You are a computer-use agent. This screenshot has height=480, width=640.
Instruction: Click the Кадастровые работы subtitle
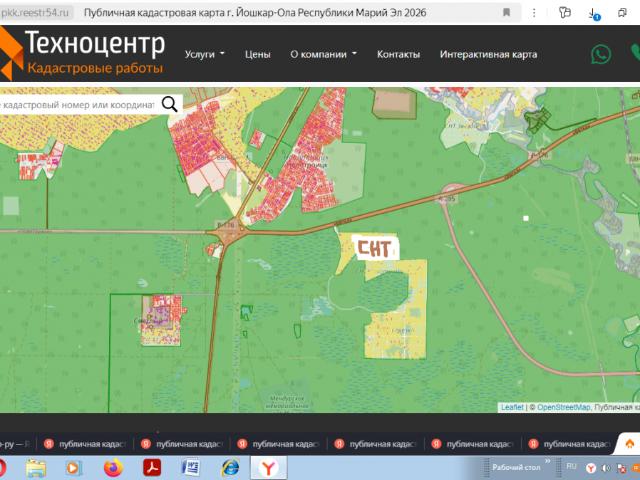(x=95, y=68)
